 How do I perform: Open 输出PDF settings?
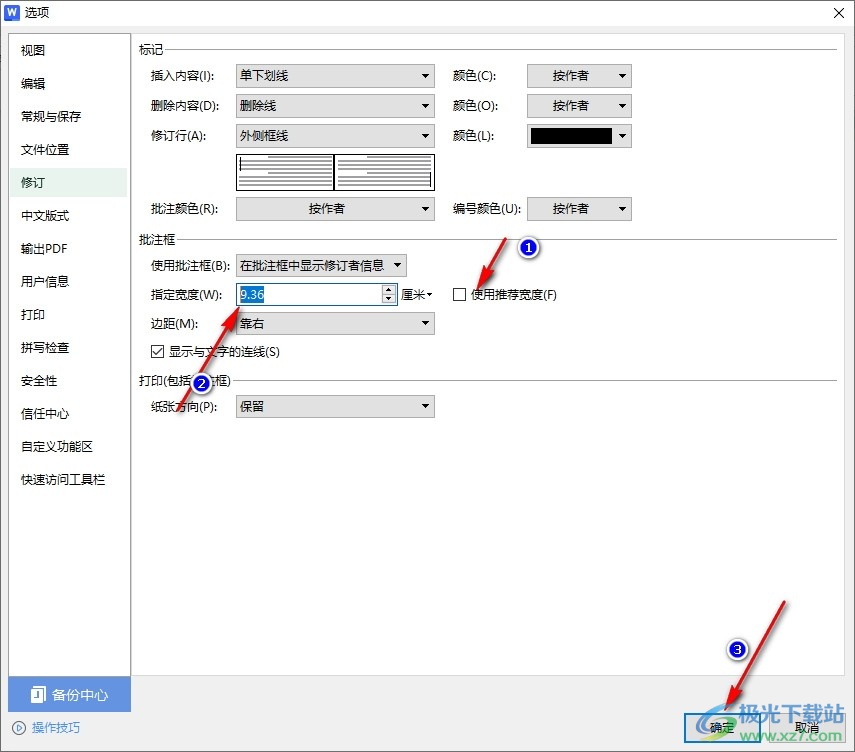pyautogui.click(x=44, y=249)
